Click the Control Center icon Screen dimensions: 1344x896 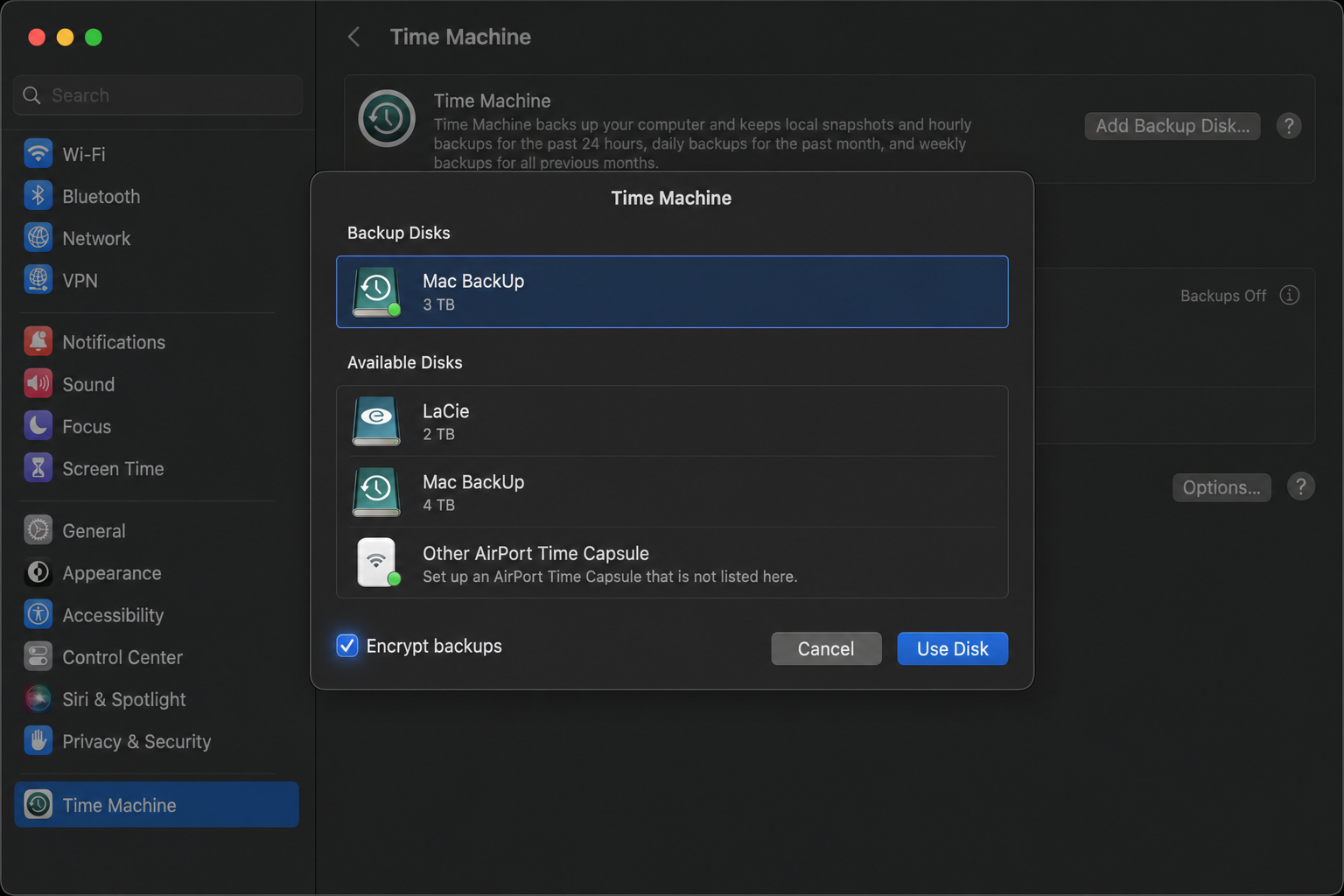38,655
